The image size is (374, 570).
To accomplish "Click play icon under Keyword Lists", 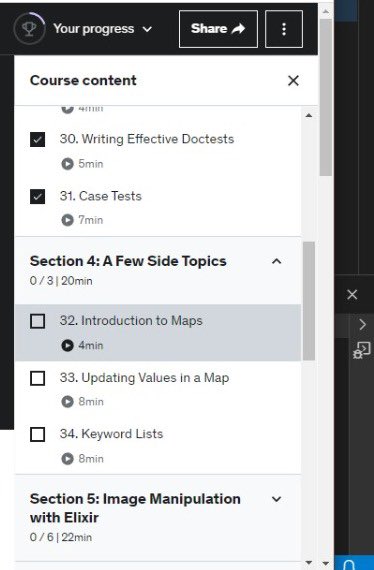I will 67,458.
